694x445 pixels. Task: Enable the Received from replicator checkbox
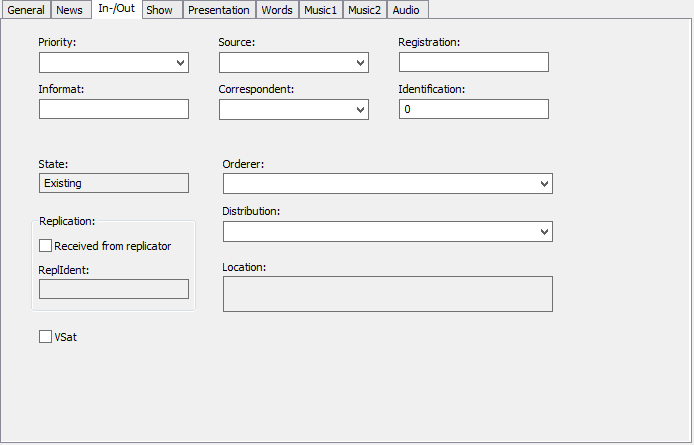(x=45, y=246)
